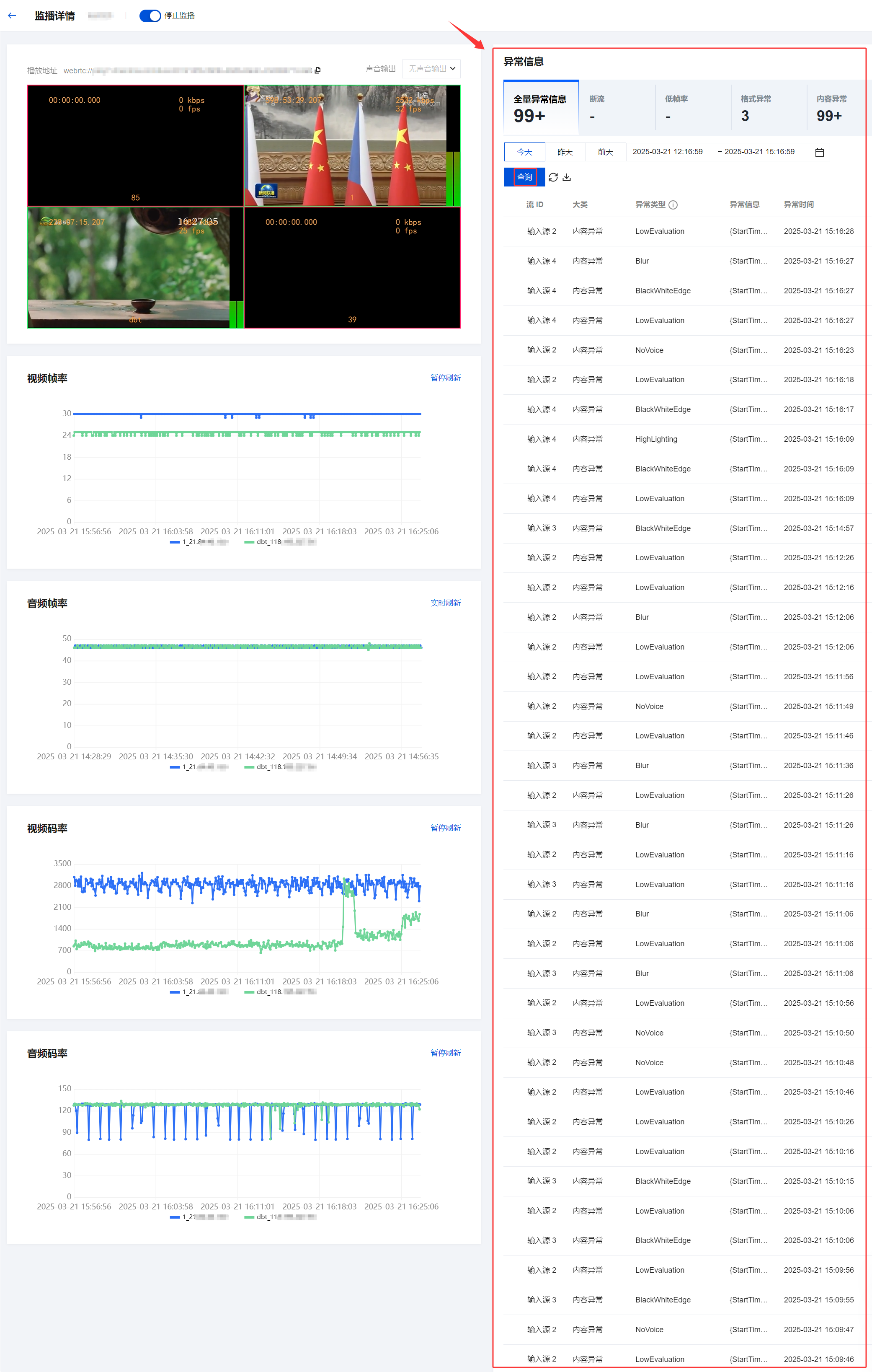Go back using the left arrow icon
Screen dimensions: 872x1372
tap(12, 16)
